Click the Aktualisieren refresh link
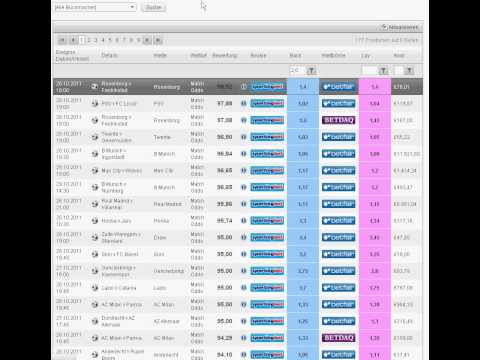Image resolution: width=480 pixels, height=360 pixels. tap(400, 27)
